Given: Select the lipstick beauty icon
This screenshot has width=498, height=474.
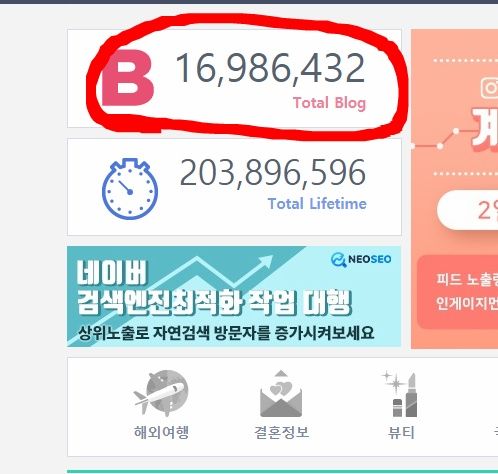Looking at the screenshot, I should pos(400,394).
